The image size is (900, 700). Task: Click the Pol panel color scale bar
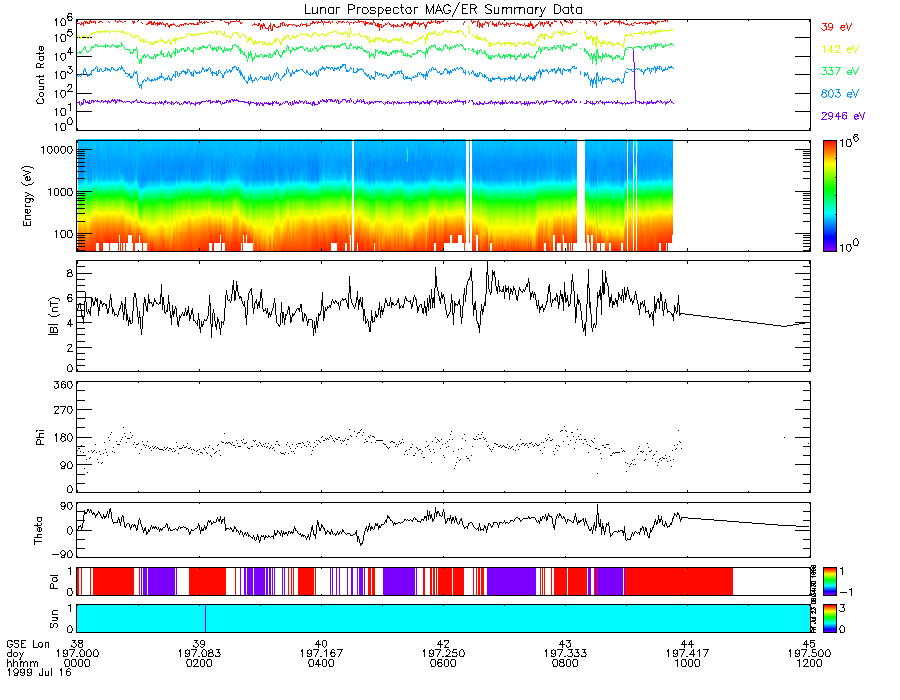(x=829, y=581)
